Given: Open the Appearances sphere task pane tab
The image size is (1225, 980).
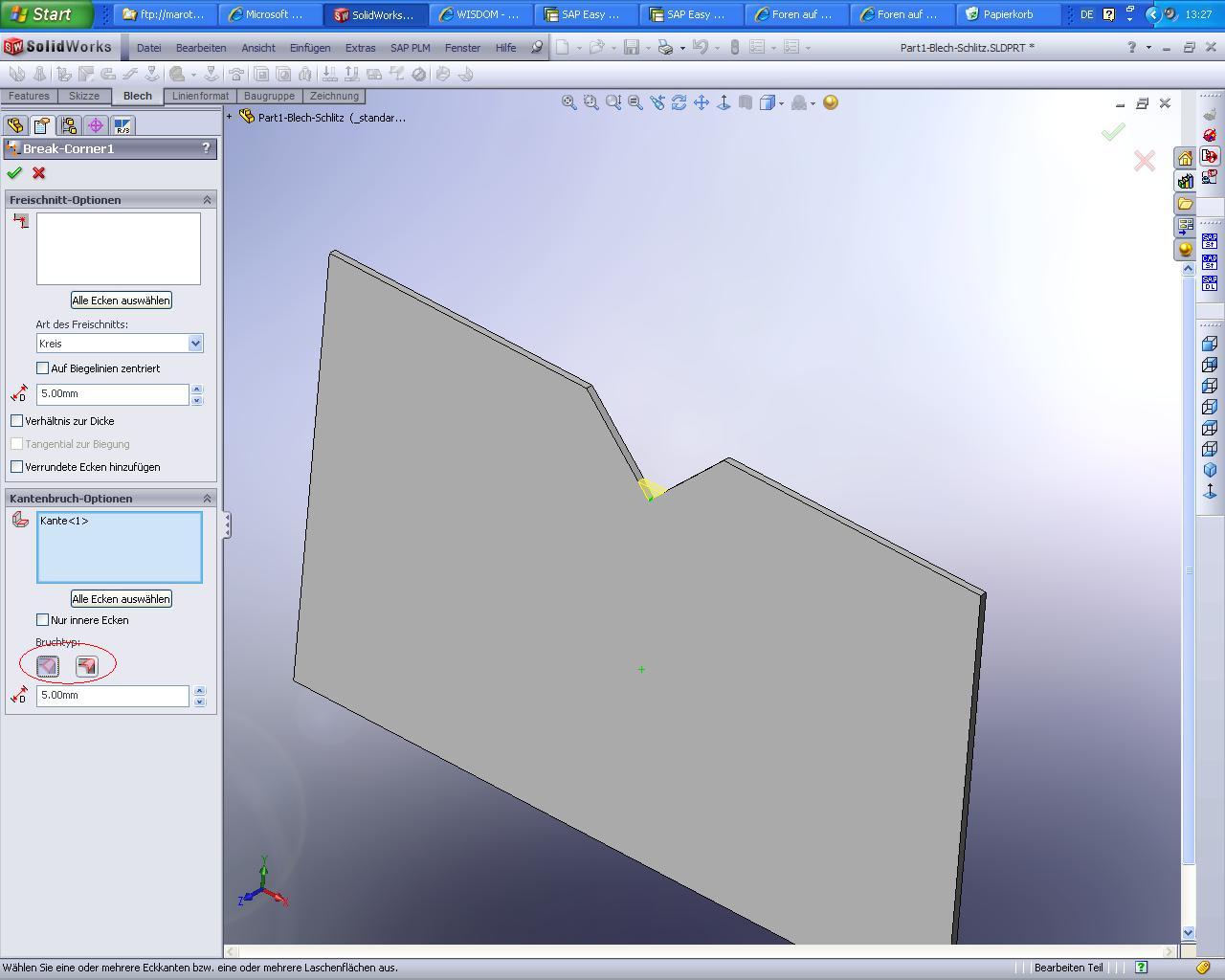Looking at the screenshot, I should 1185,250.
